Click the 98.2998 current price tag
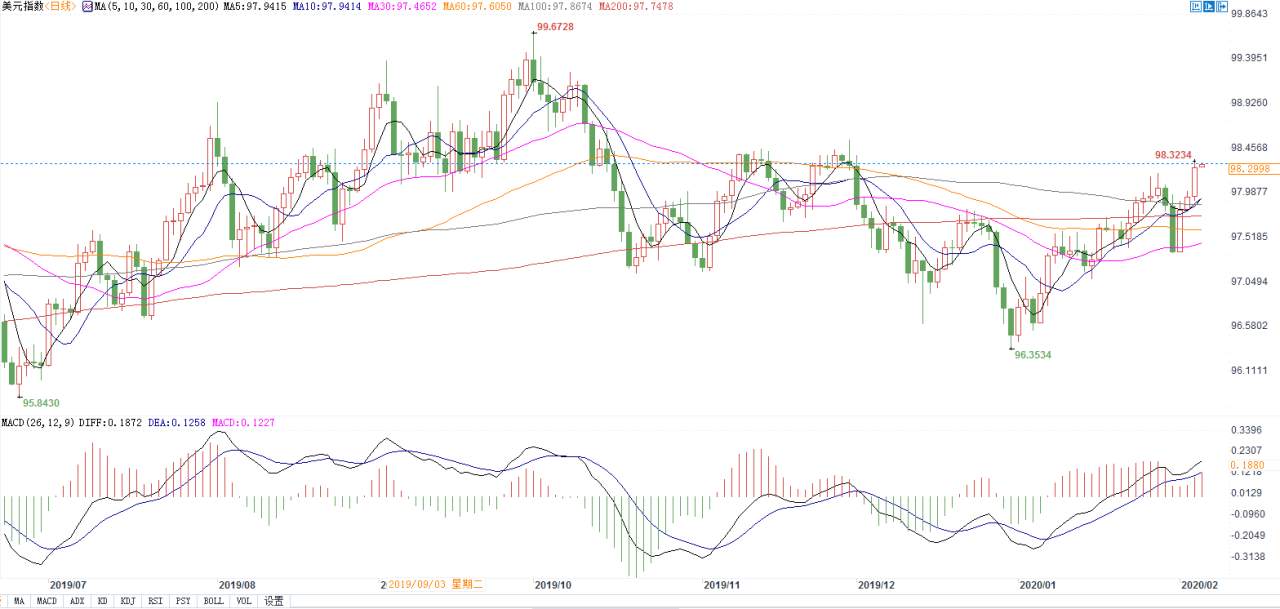This screenshot has width=1280, height=609. [1249, 168]
